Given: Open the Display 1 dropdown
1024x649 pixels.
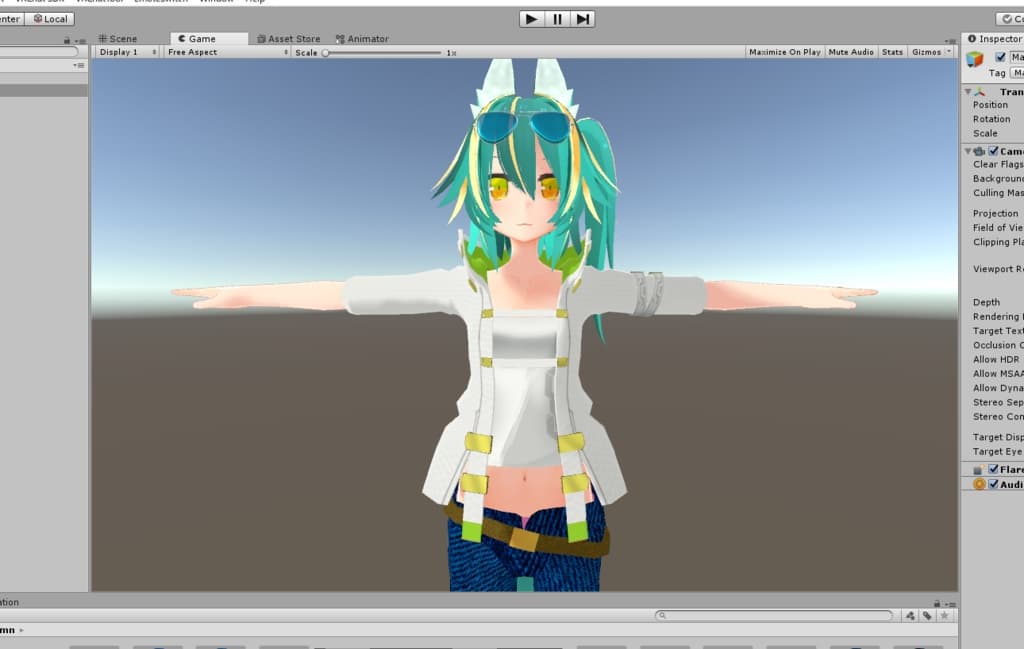Looking at the screenshot, I should 127,52.
